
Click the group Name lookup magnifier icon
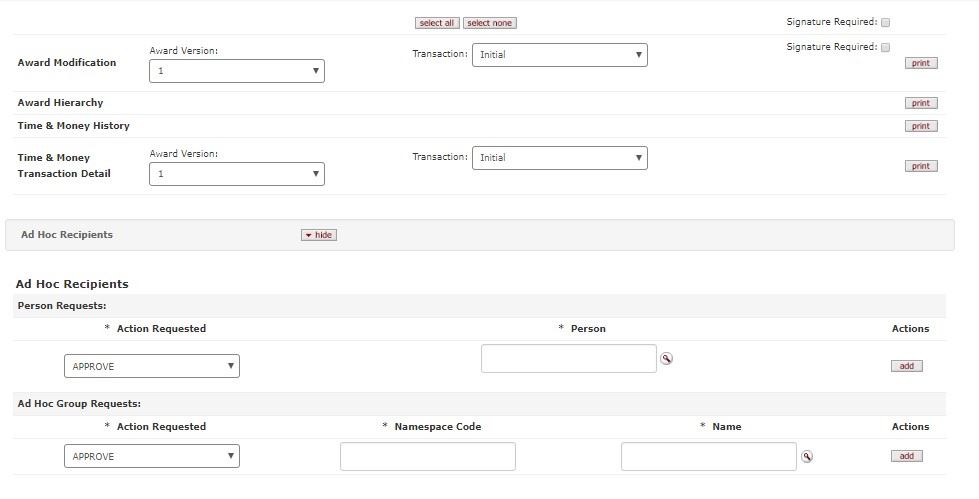click(806, 457)
